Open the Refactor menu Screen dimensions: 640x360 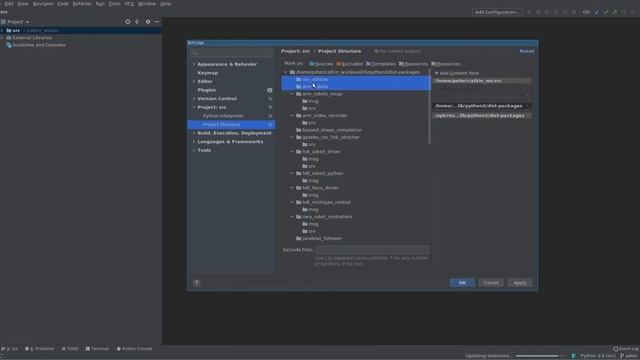(x=82, y=4)
